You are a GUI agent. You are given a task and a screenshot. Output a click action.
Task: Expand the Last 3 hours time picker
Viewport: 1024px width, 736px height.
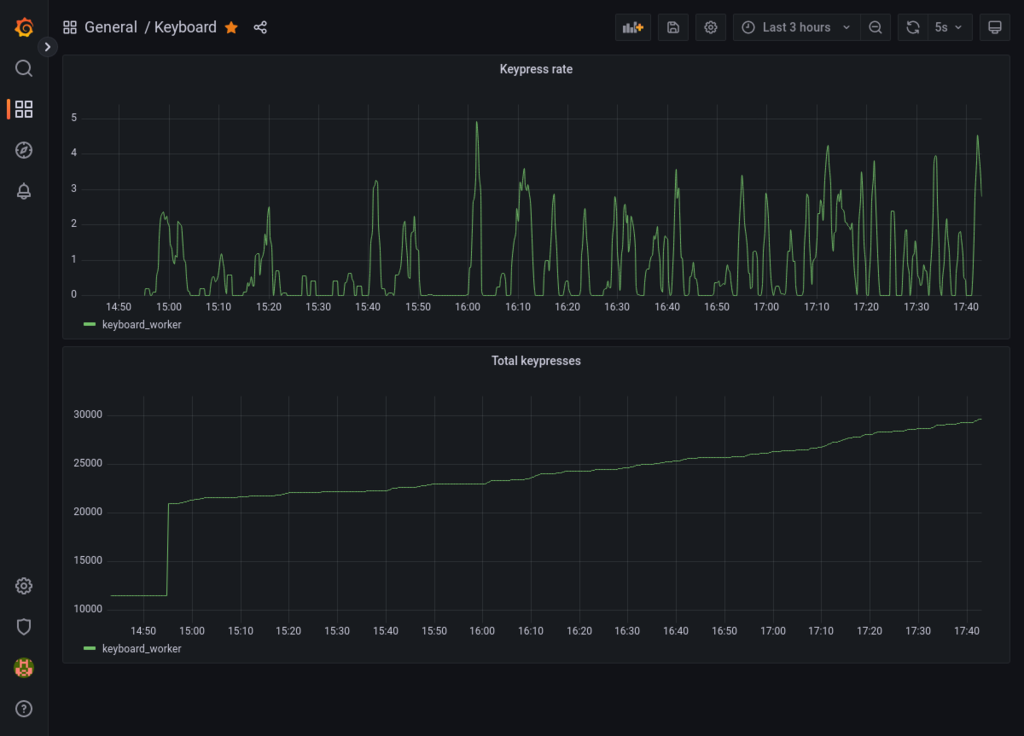pos(796,27)
